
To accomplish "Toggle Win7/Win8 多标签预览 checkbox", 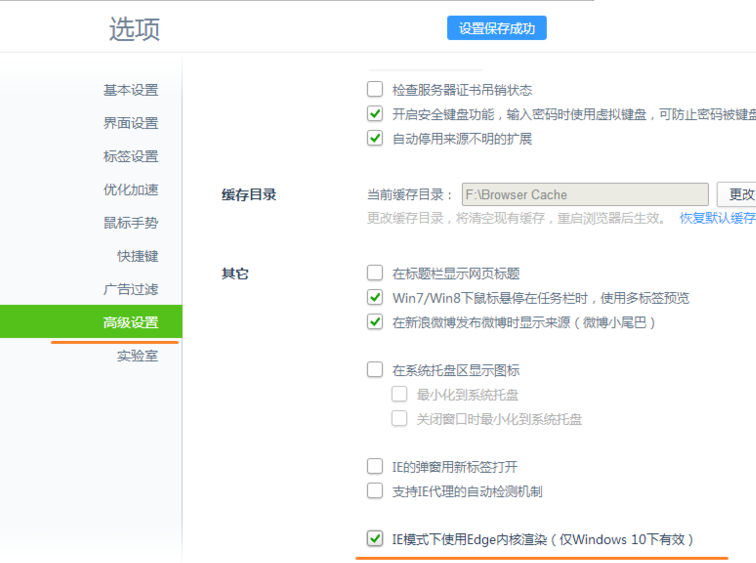I will tap(375, 297).
